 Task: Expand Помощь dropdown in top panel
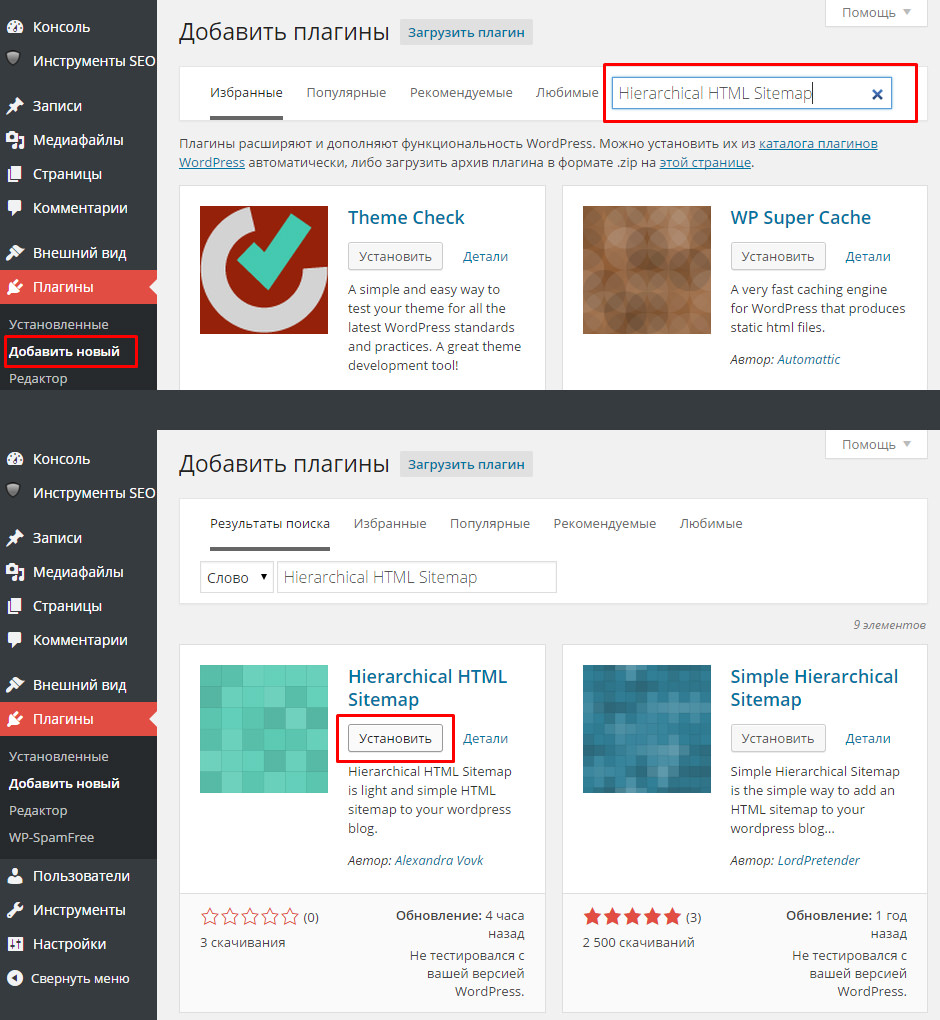(x=876, y=12)
